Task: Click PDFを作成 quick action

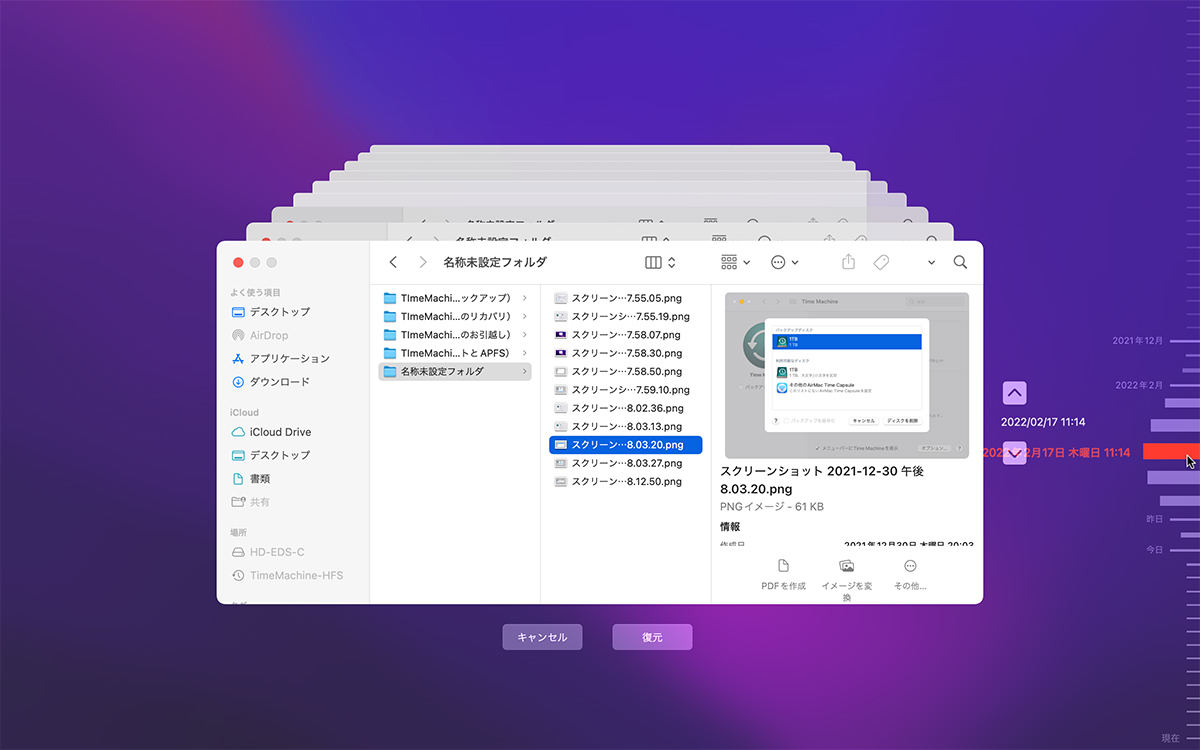Action: tap(783, 575)
